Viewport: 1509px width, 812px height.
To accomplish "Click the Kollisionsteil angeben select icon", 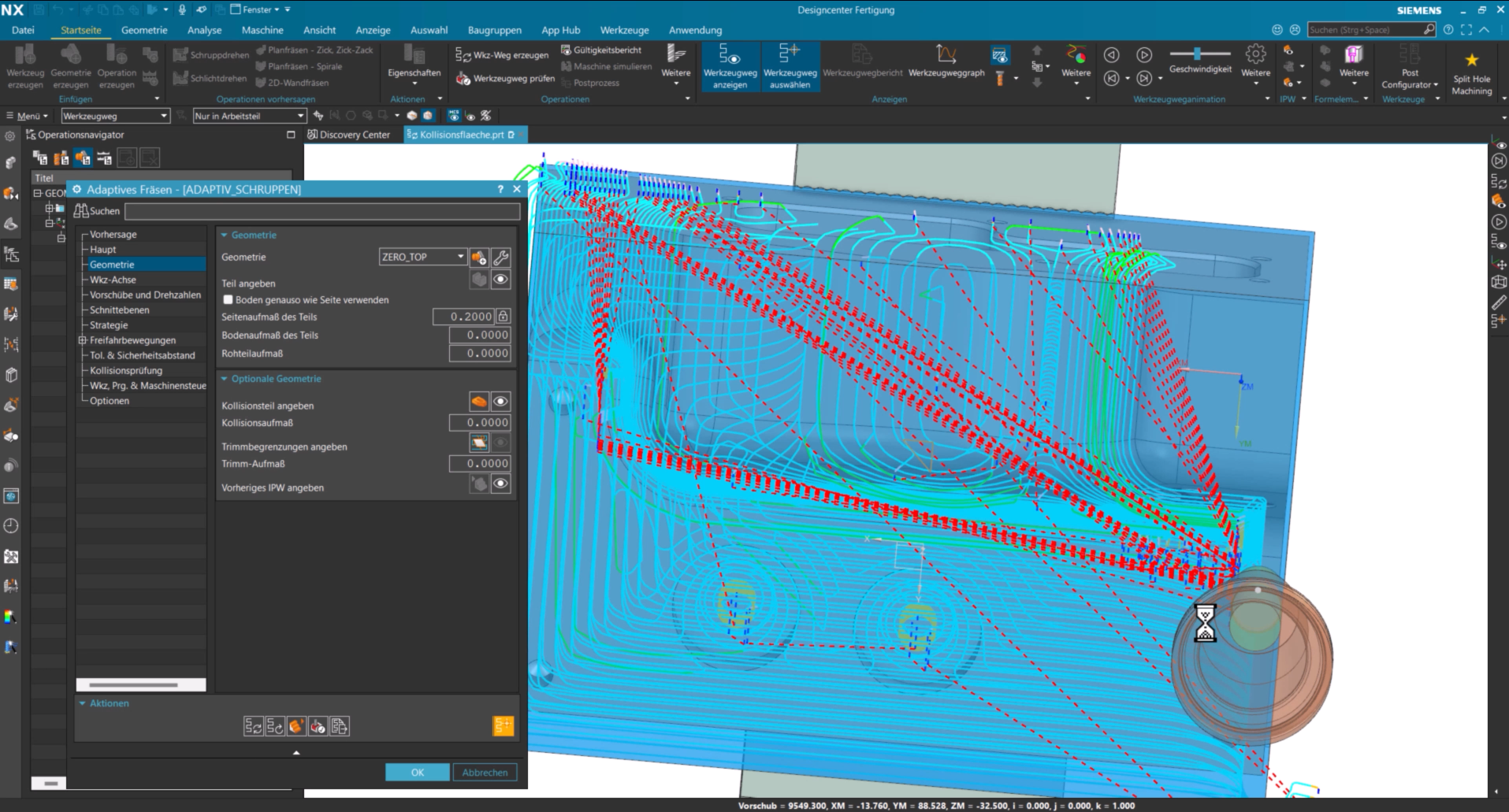I will pos(478,402).
